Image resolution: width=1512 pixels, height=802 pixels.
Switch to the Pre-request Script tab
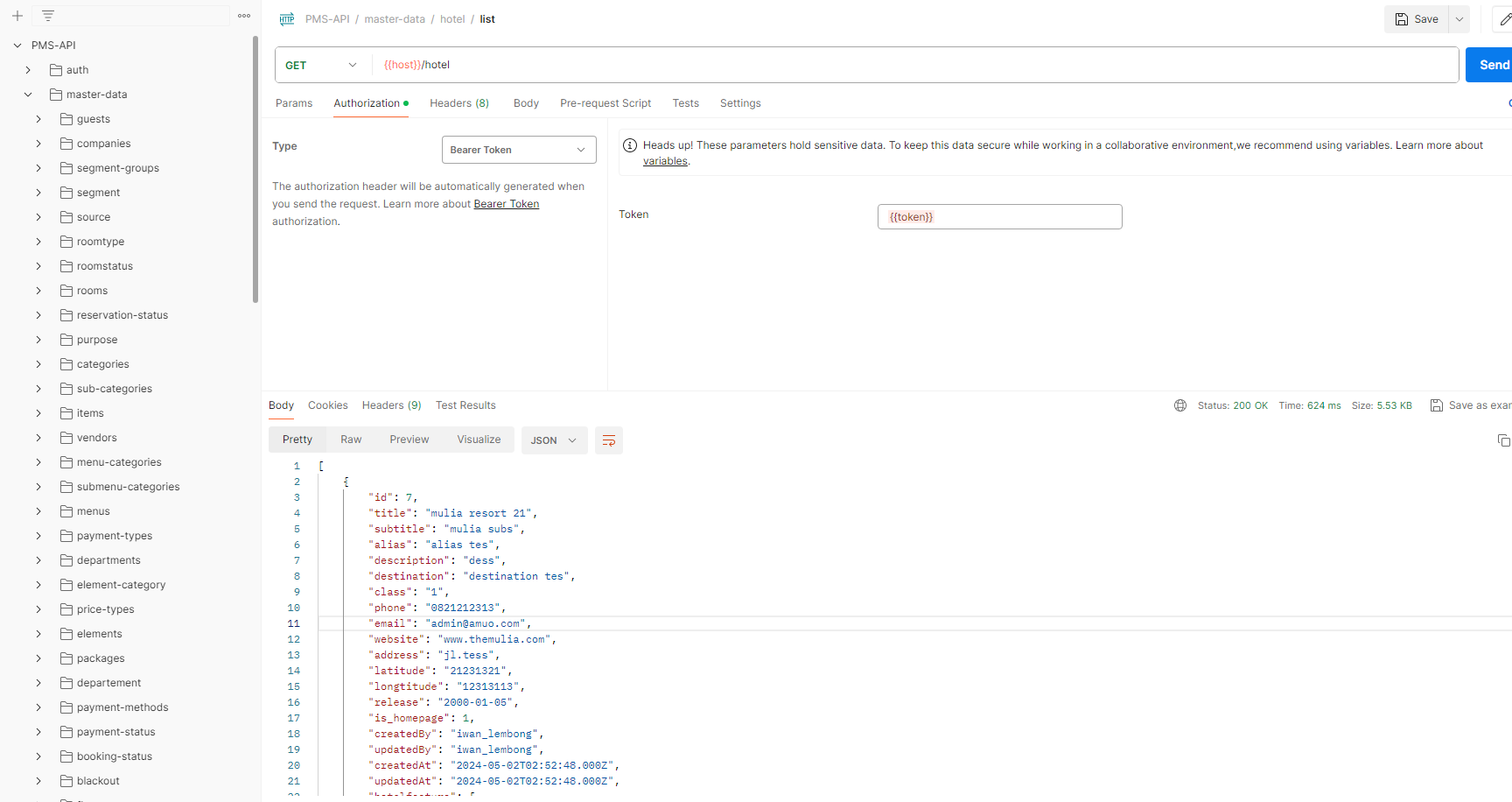point(605,103)
